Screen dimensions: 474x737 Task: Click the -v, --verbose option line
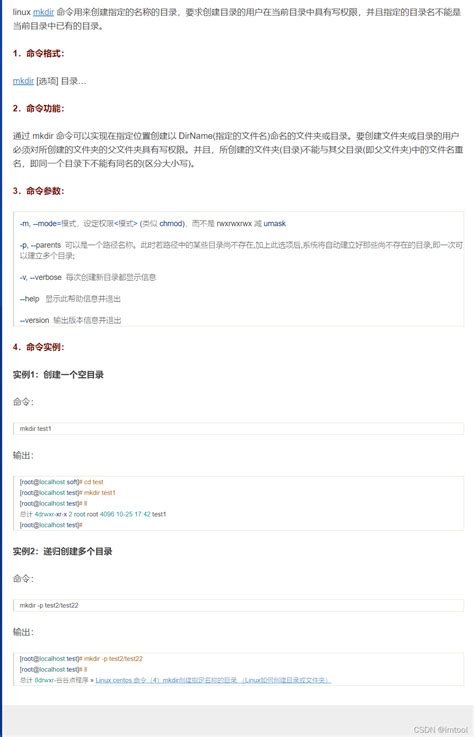[88, 277]
